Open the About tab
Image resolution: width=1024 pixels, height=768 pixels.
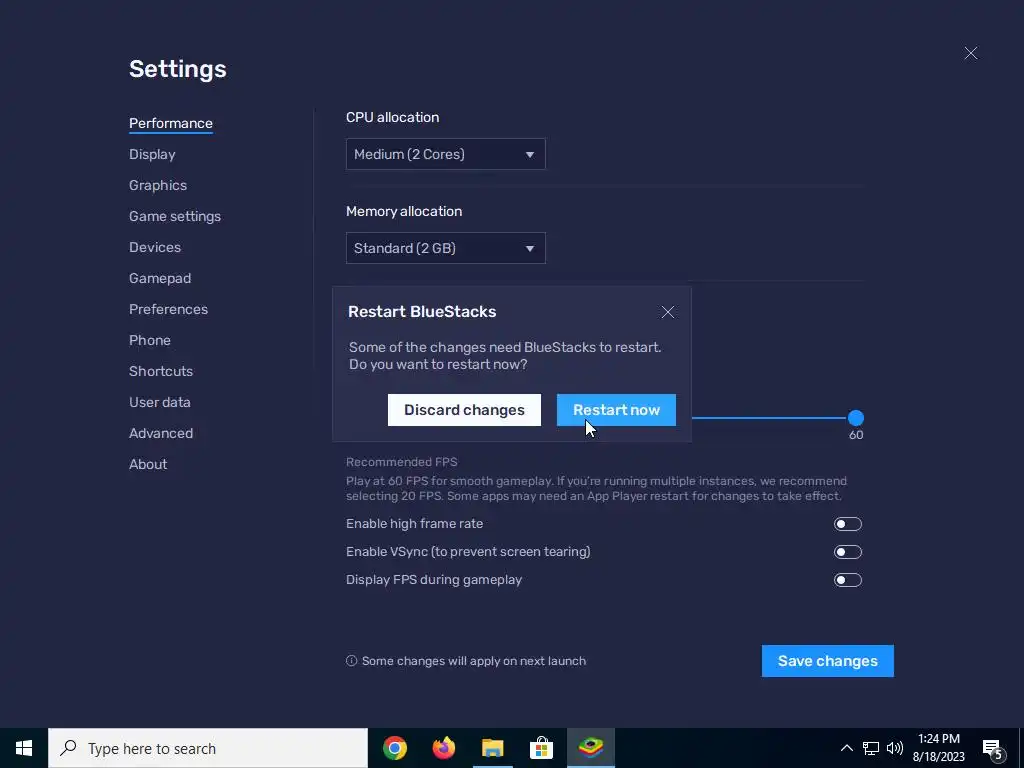[x=148, y=464]
